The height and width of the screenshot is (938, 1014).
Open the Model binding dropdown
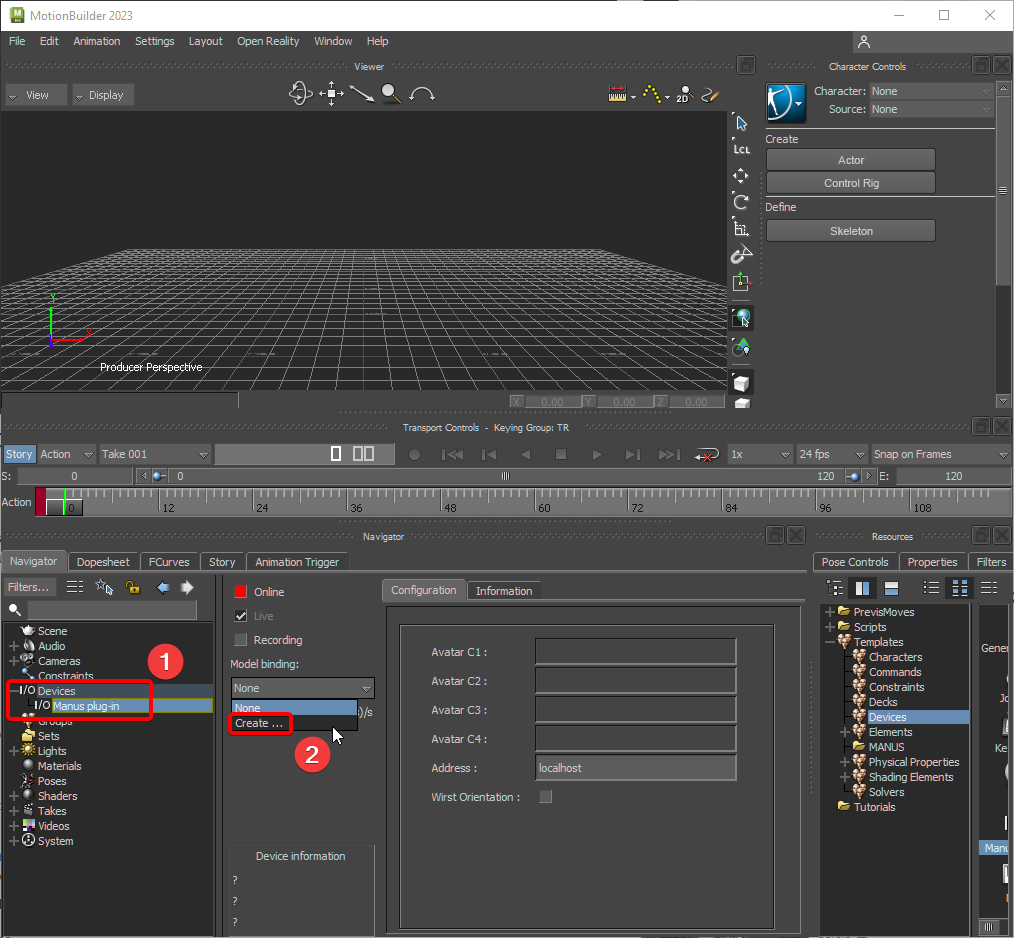tap(302, 688)
